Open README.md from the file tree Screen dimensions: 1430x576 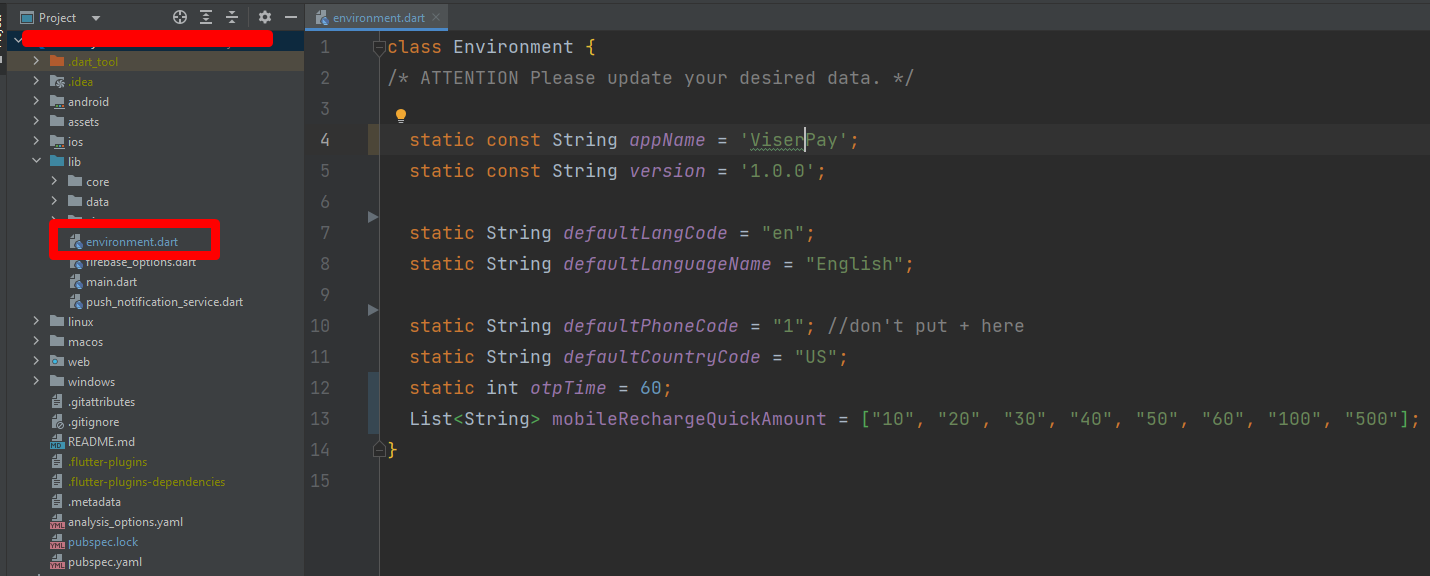100,442
